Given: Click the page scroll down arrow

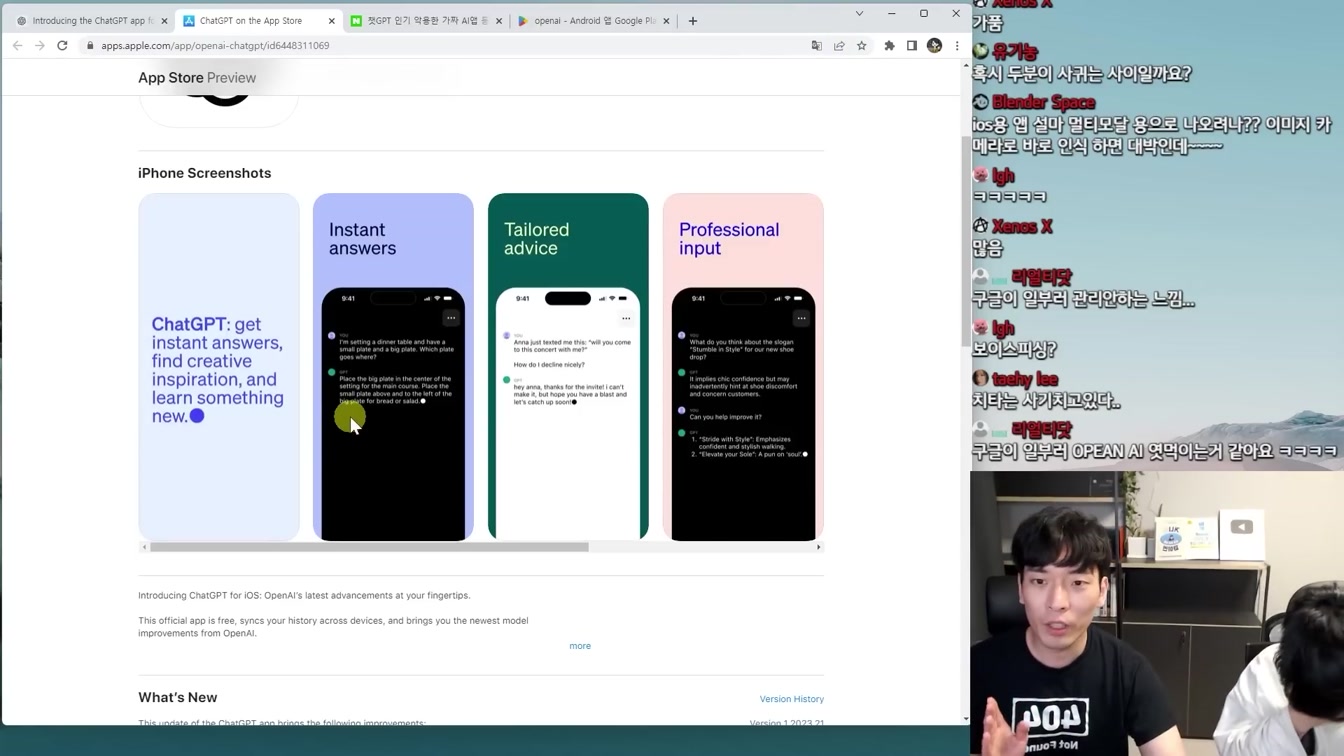Looking at the screenshot, I should pyautogui.click(x=966, y=718).
